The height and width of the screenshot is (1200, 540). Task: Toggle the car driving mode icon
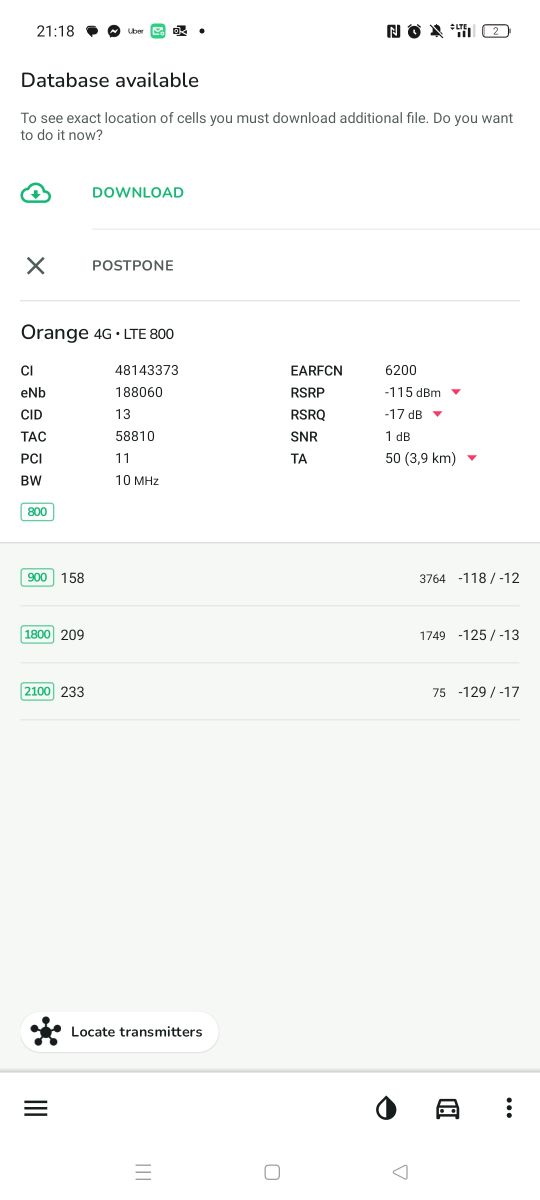tap(448, 1108)
